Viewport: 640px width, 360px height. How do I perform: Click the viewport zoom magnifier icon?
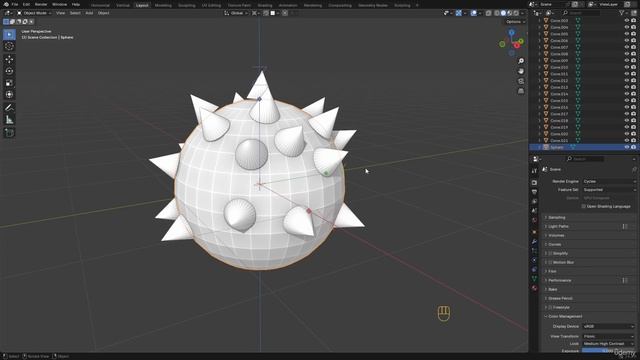(x=521, y=61)
